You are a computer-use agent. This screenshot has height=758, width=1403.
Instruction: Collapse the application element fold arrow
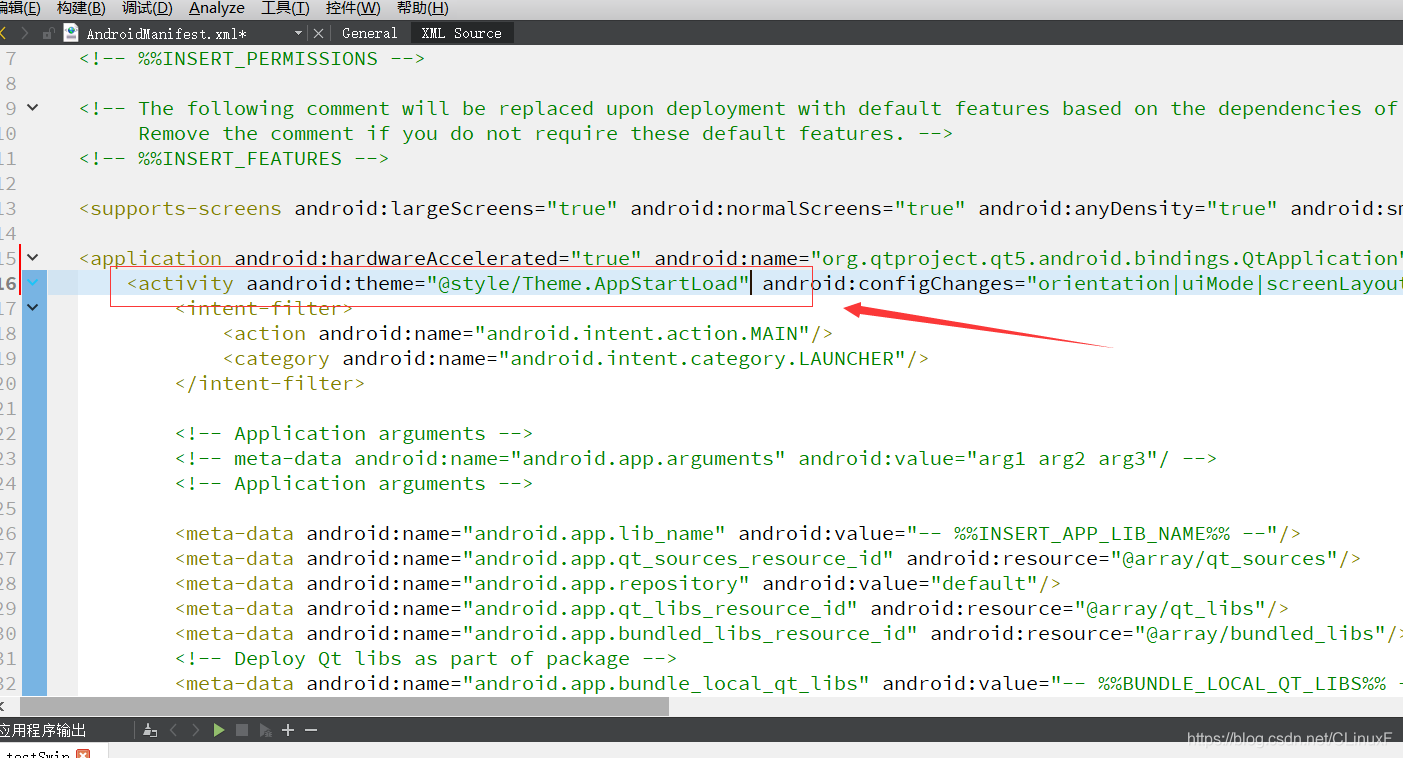click(x=33, y=257)
